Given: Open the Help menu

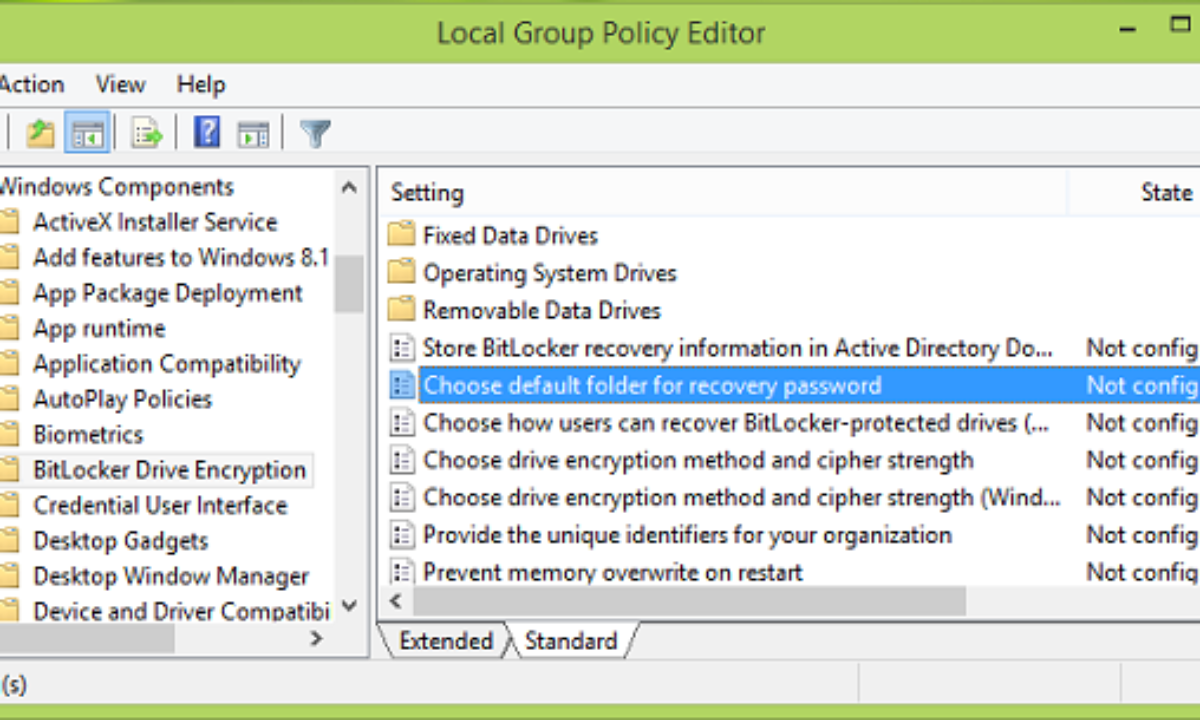Looking at the screenshot, I should [201, 85].
